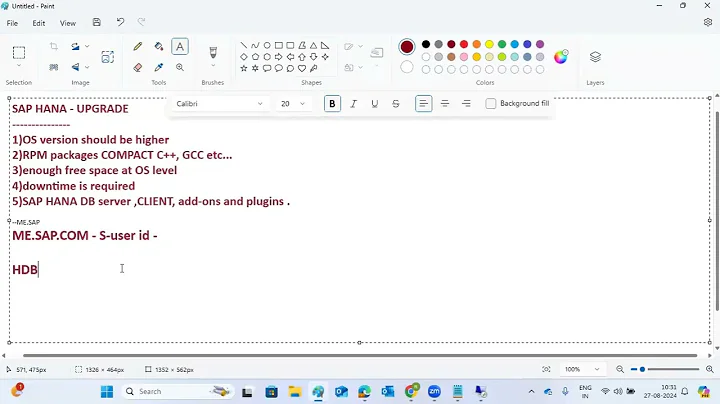Open the Layers panel

point(595,57)
